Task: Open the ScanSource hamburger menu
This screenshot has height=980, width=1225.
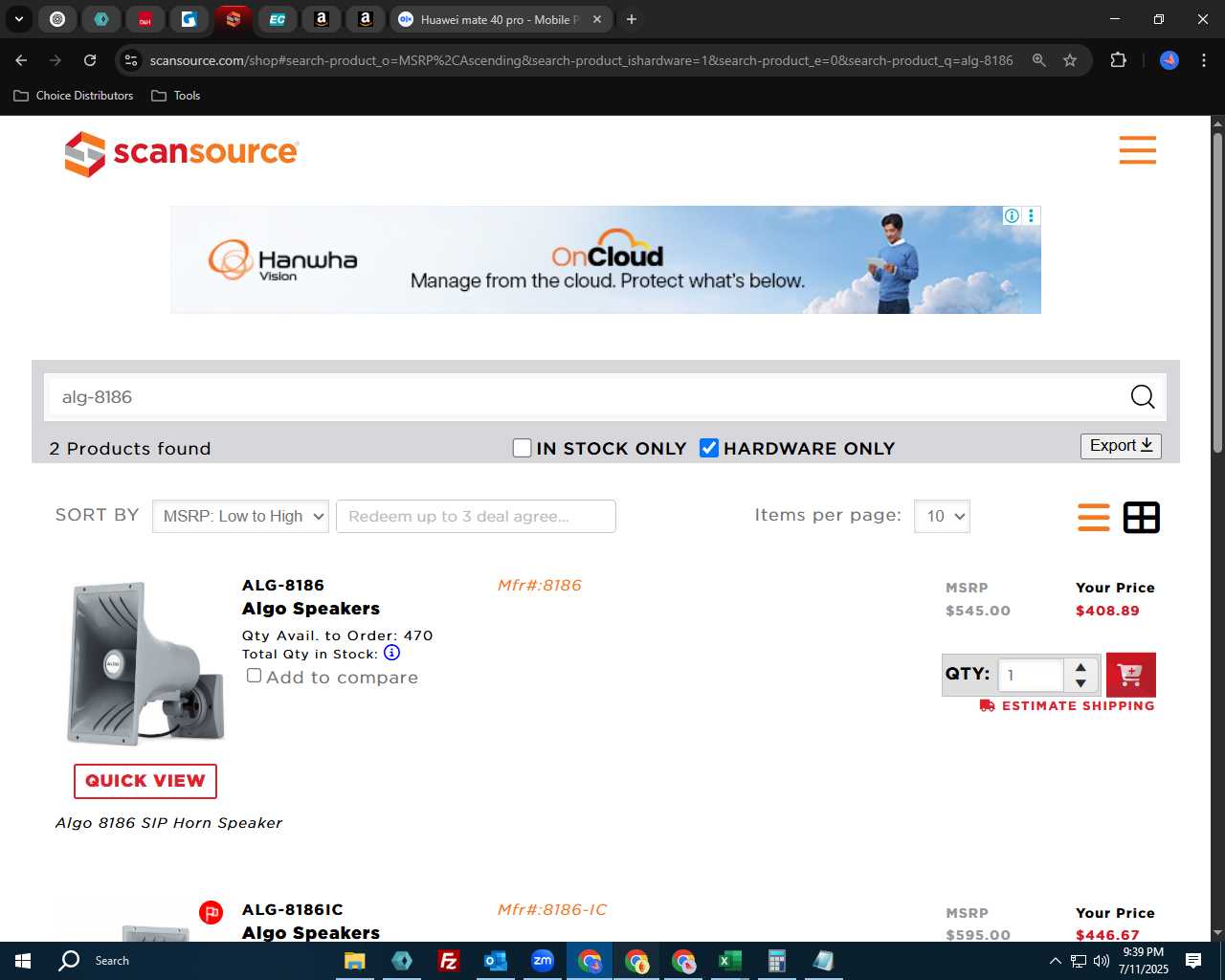Action: (x=1137, y=150)
